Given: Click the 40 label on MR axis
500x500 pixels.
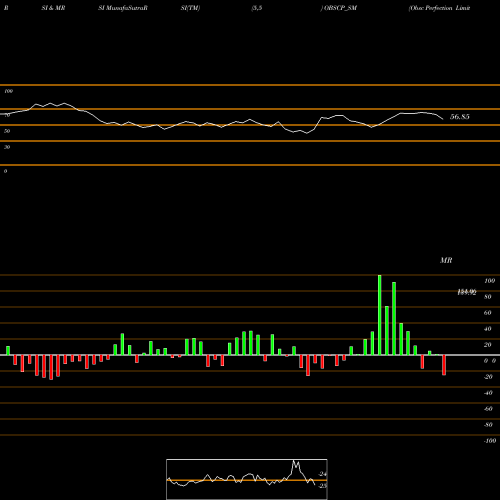Looking at the screenshot, I should tap(488, 329).
